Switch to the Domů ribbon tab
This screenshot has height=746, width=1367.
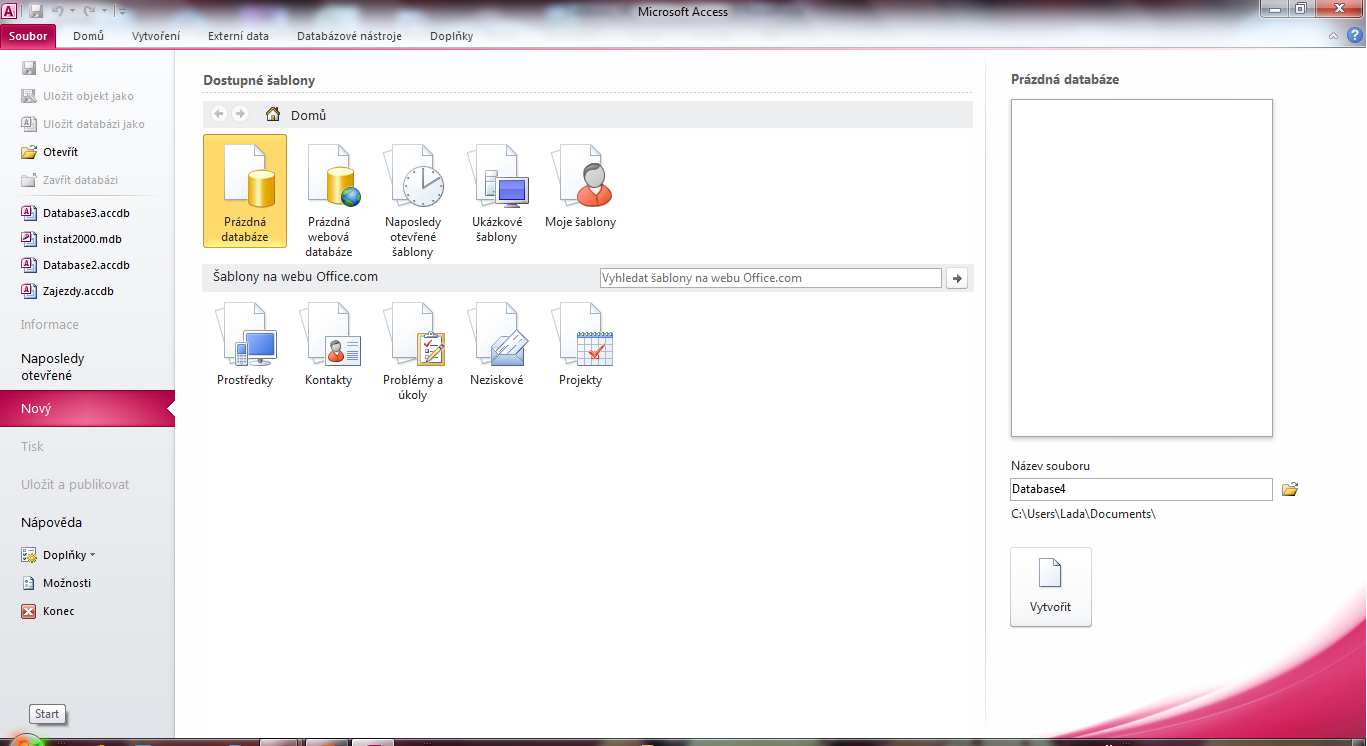pos(88,36)
